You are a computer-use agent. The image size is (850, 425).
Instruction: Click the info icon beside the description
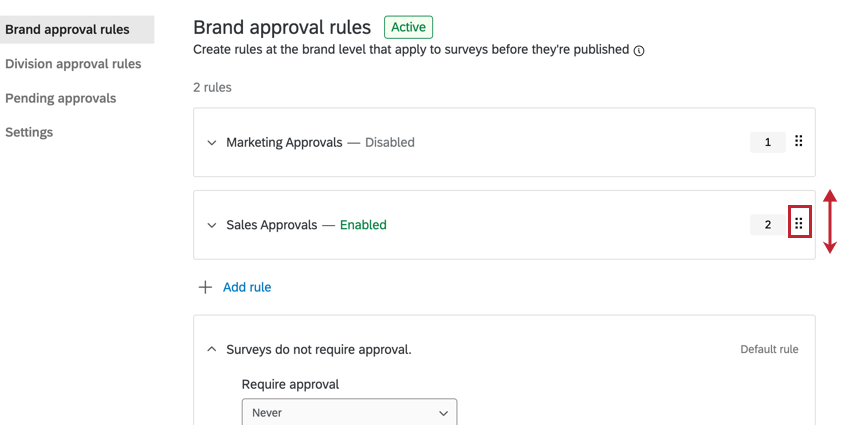coord(639,50)
